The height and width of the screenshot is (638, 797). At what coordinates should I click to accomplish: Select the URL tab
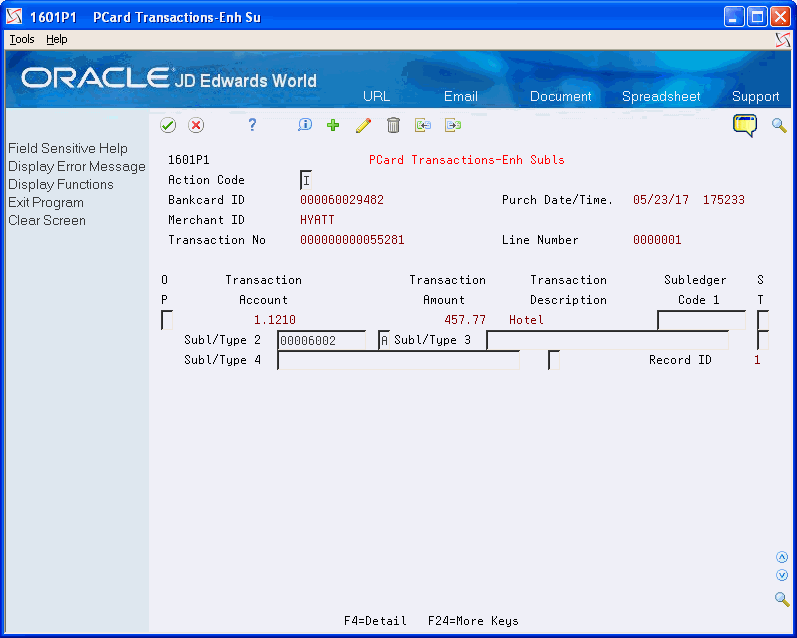click(x=377, y=96)
